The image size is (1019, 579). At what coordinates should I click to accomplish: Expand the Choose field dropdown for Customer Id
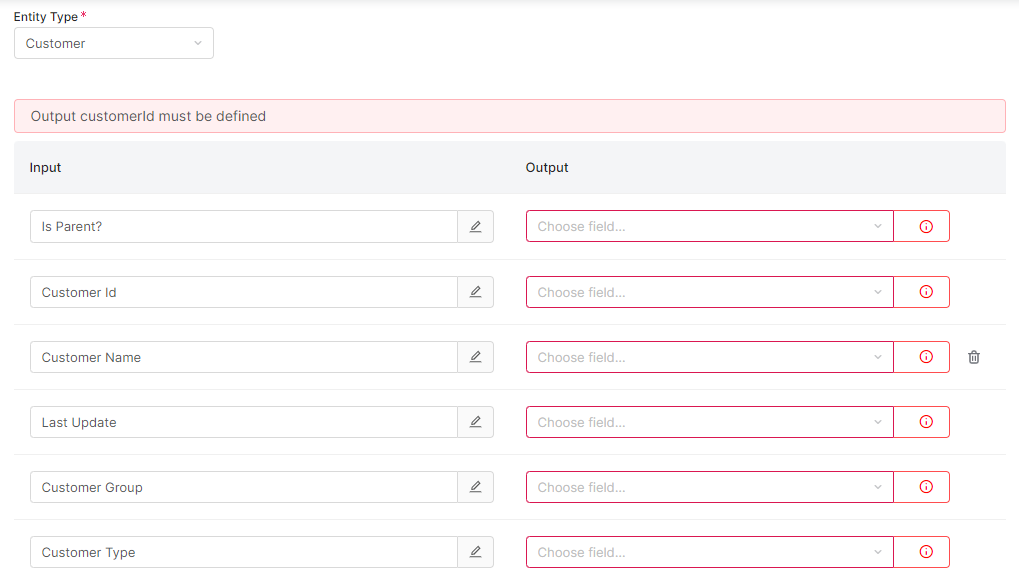tap(709, 292)
